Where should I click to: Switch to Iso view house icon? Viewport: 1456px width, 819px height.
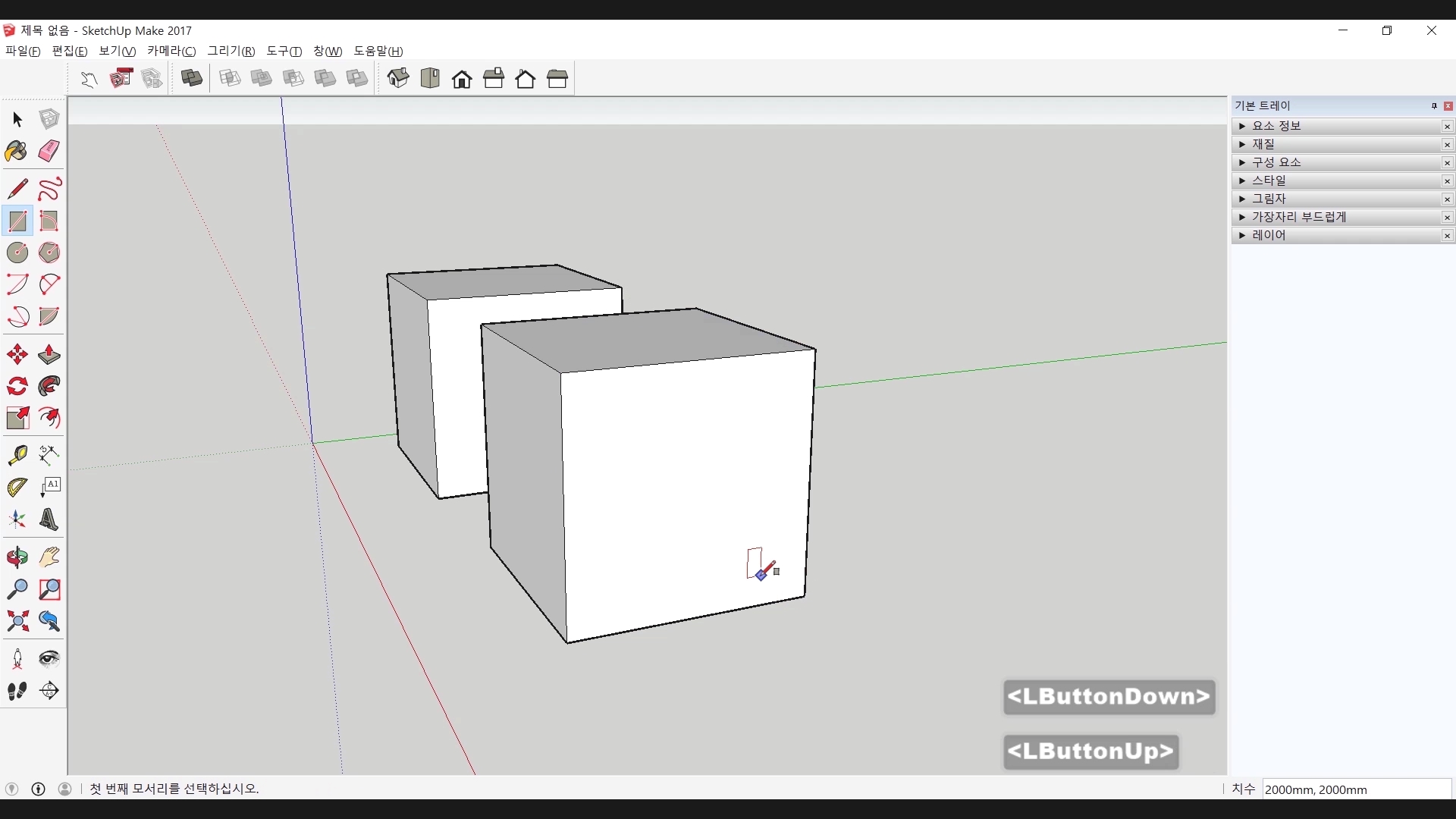pos(398,78)
